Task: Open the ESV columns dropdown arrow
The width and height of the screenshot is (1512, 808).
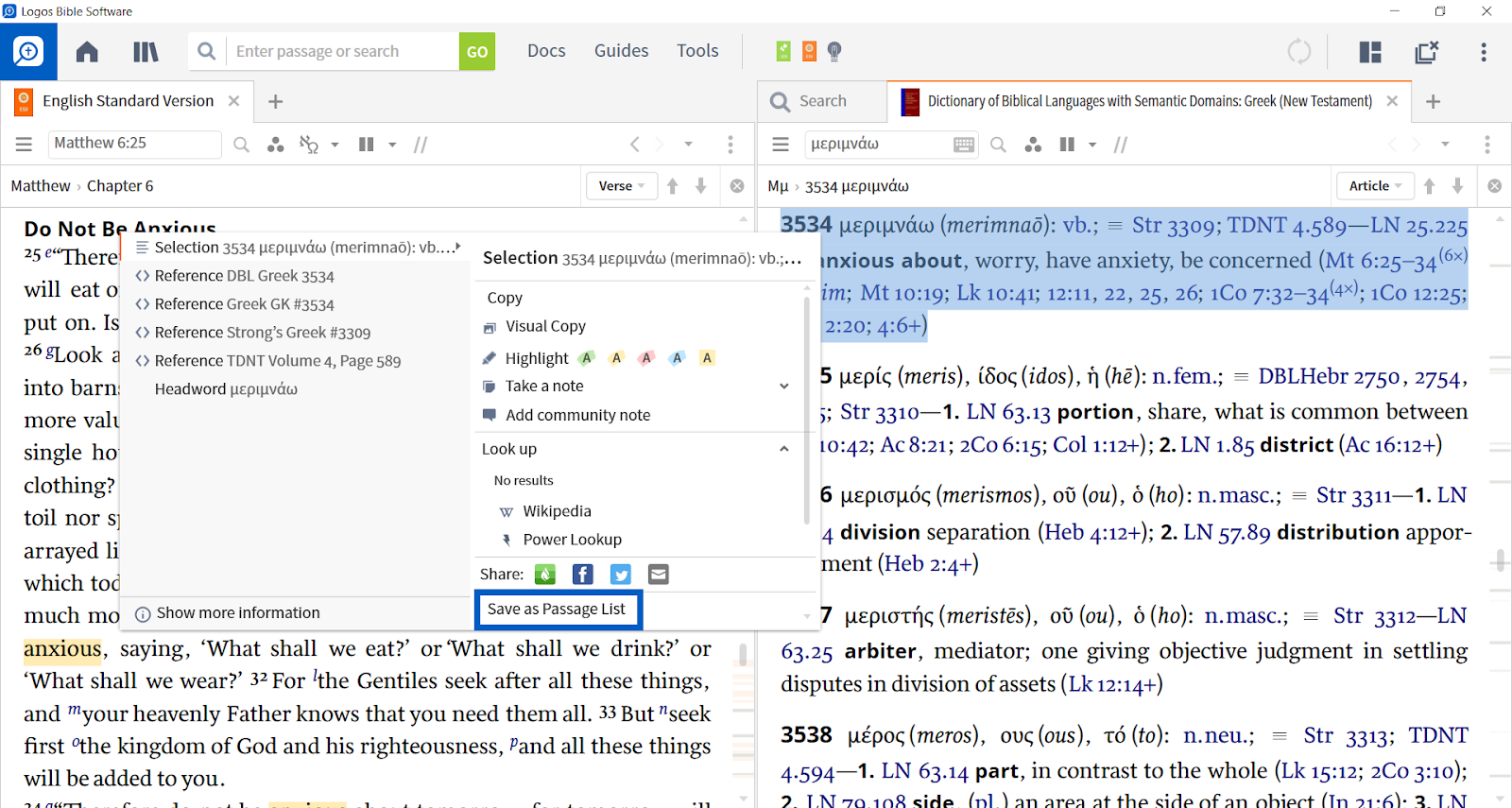Action: tap(392, 145)
